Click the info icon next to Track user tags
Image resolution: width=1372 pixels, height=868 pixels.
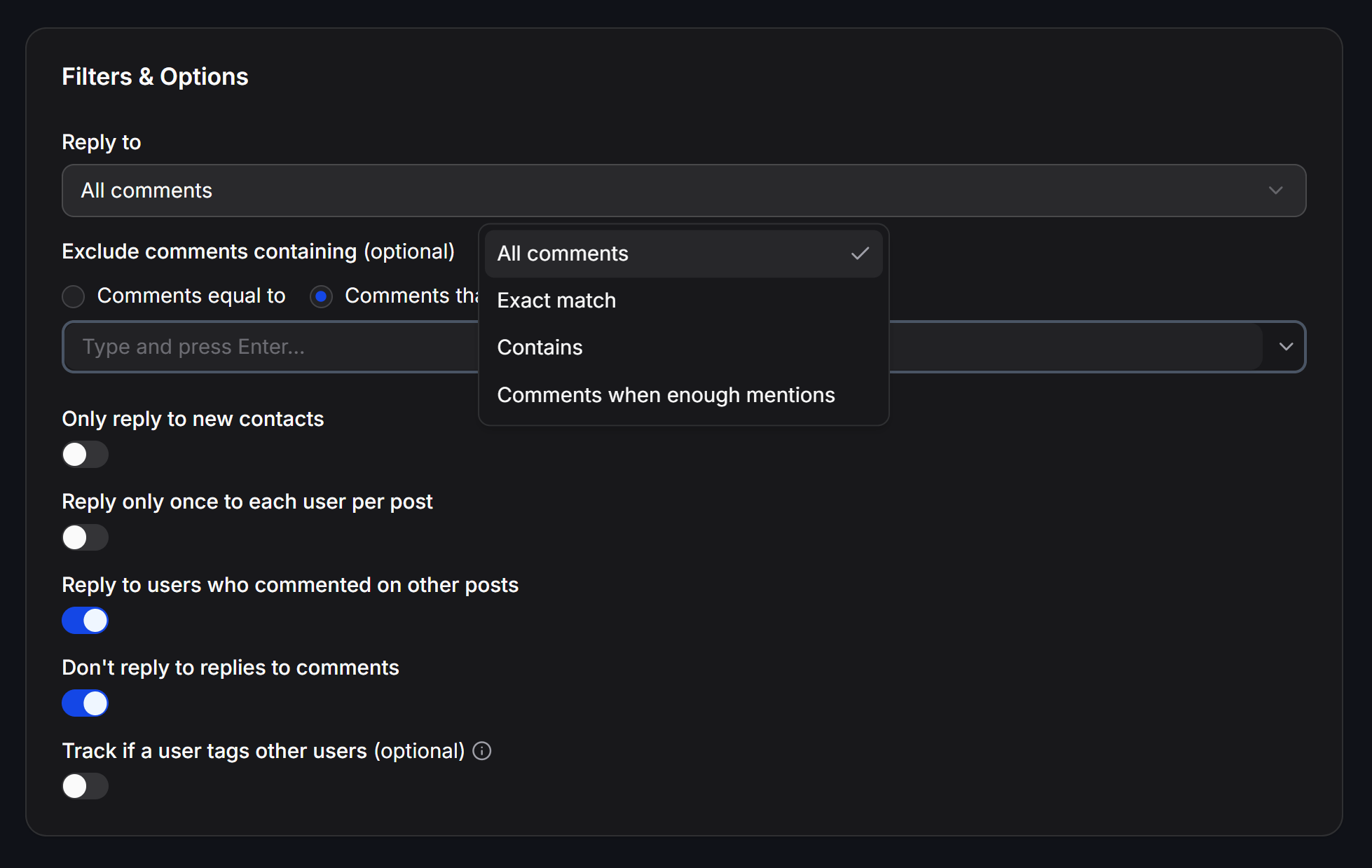point(482,751)
